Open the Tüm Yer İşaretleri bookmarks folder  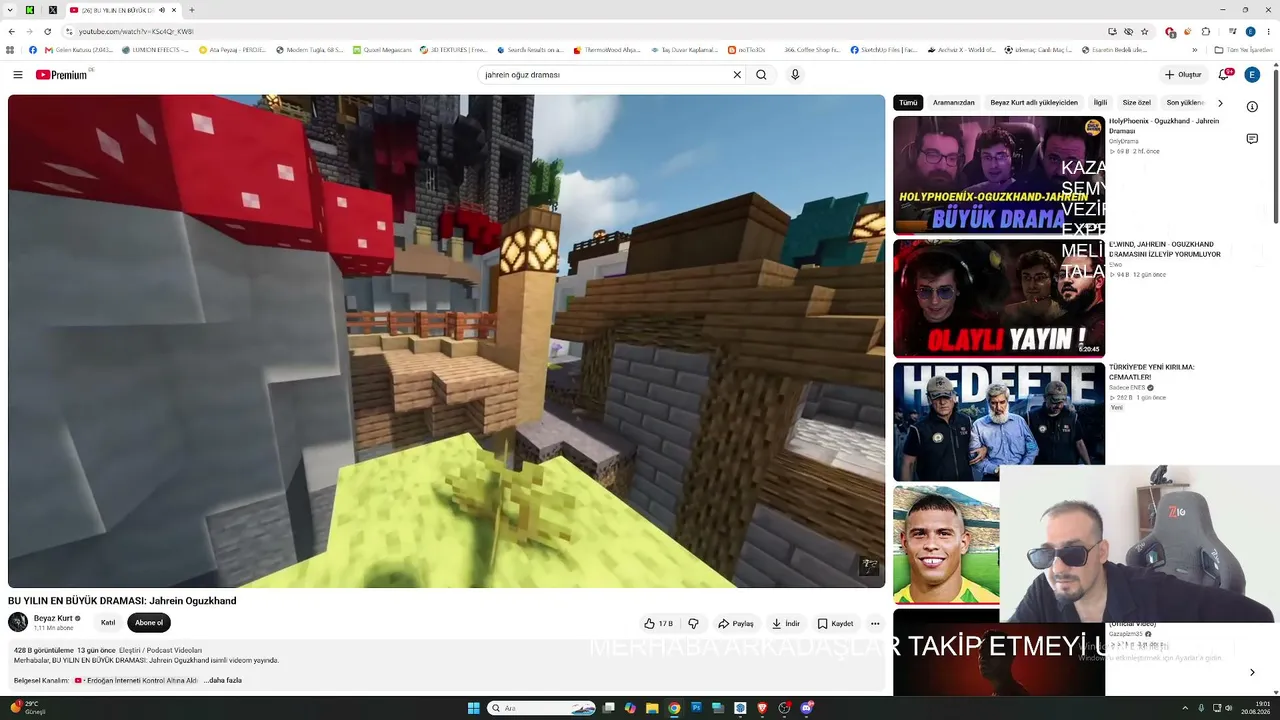[x=1243, y=50]
